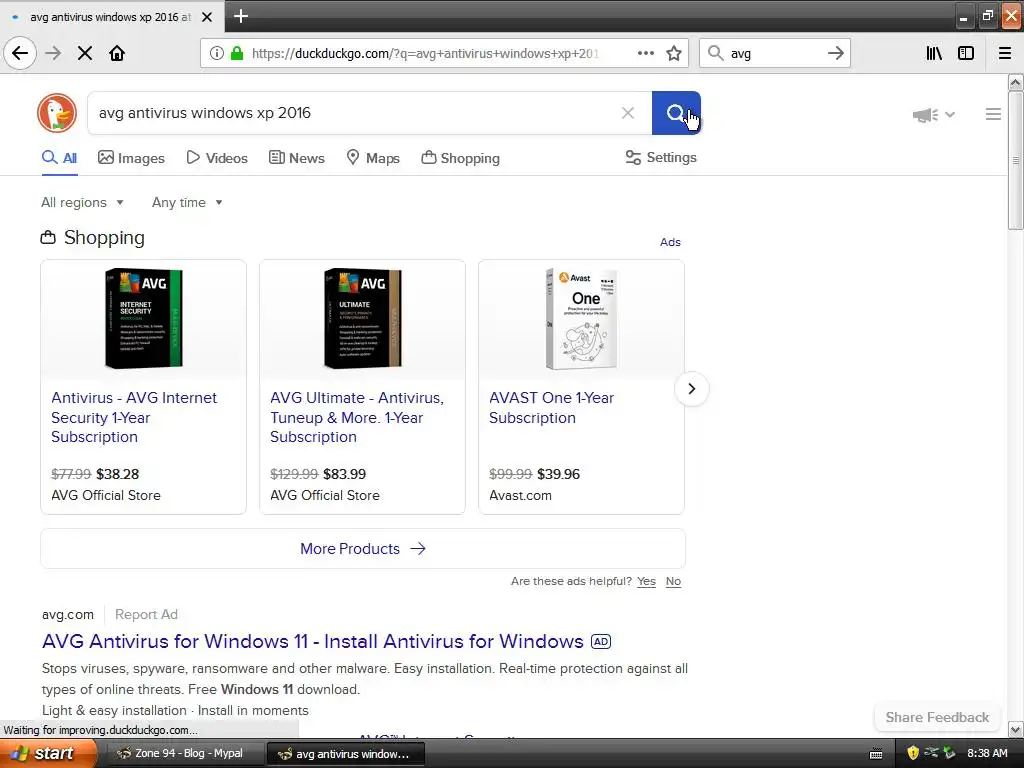Click the browser Back arrow button
This screenshot has width=1024, height=768.
[20, 53]
